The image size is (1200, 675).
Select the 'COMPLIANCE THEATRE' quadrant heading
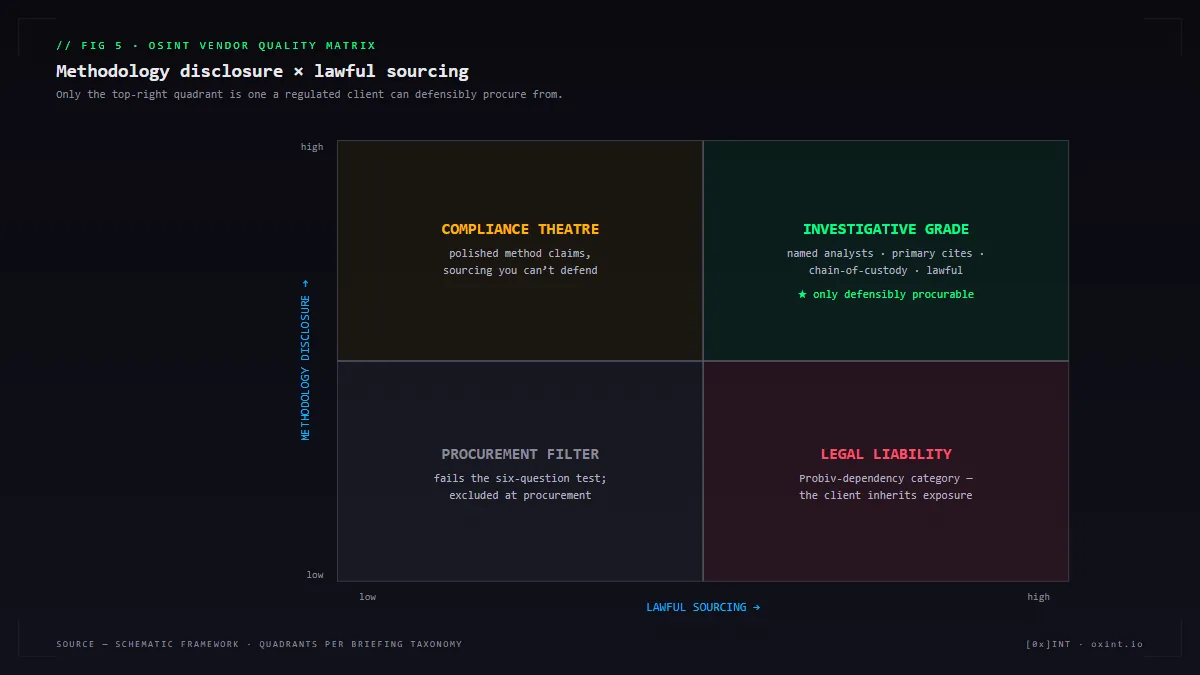pyautogui.click(x=520, y=230)
